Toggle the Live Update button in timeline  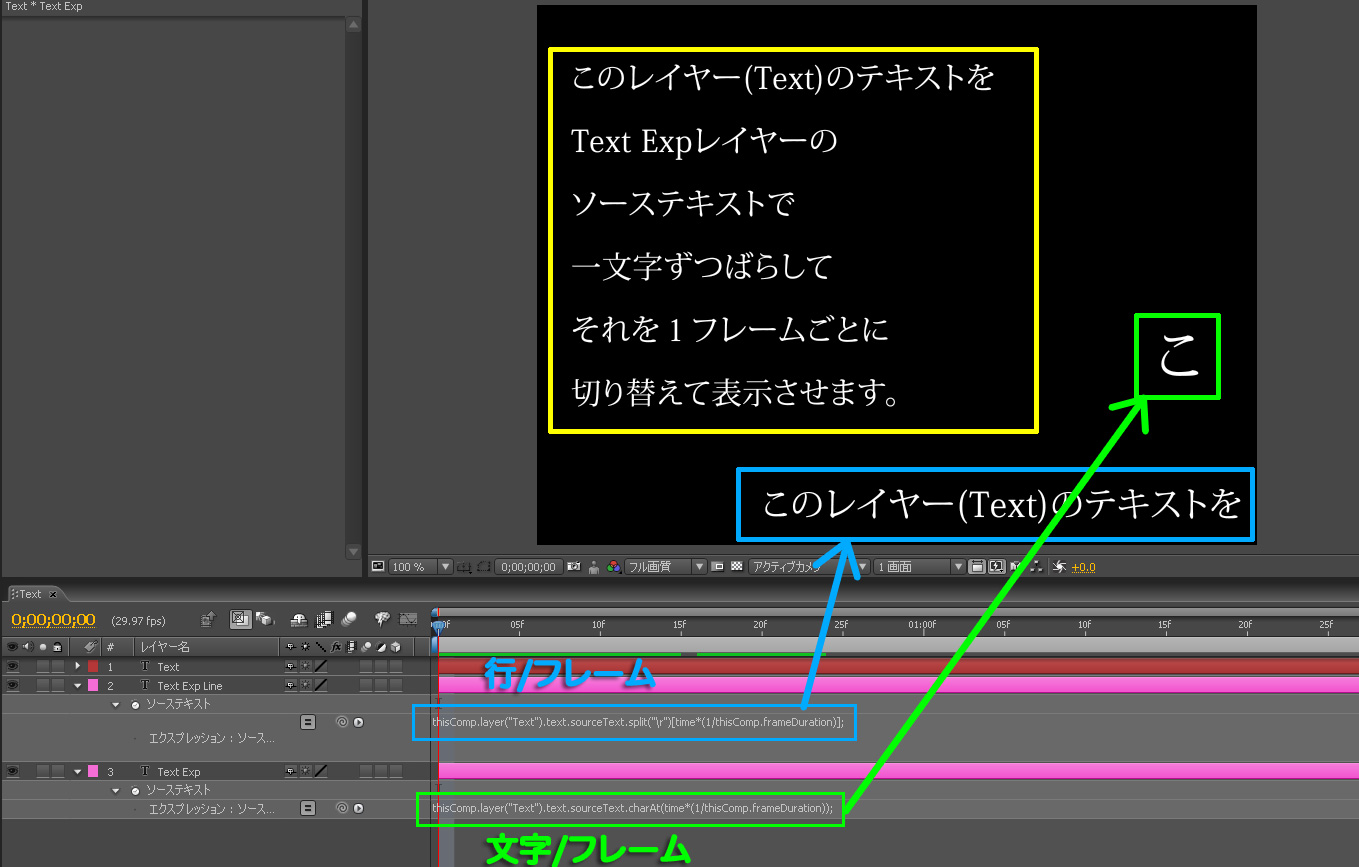pyautogui.click(x=240, y=619)
